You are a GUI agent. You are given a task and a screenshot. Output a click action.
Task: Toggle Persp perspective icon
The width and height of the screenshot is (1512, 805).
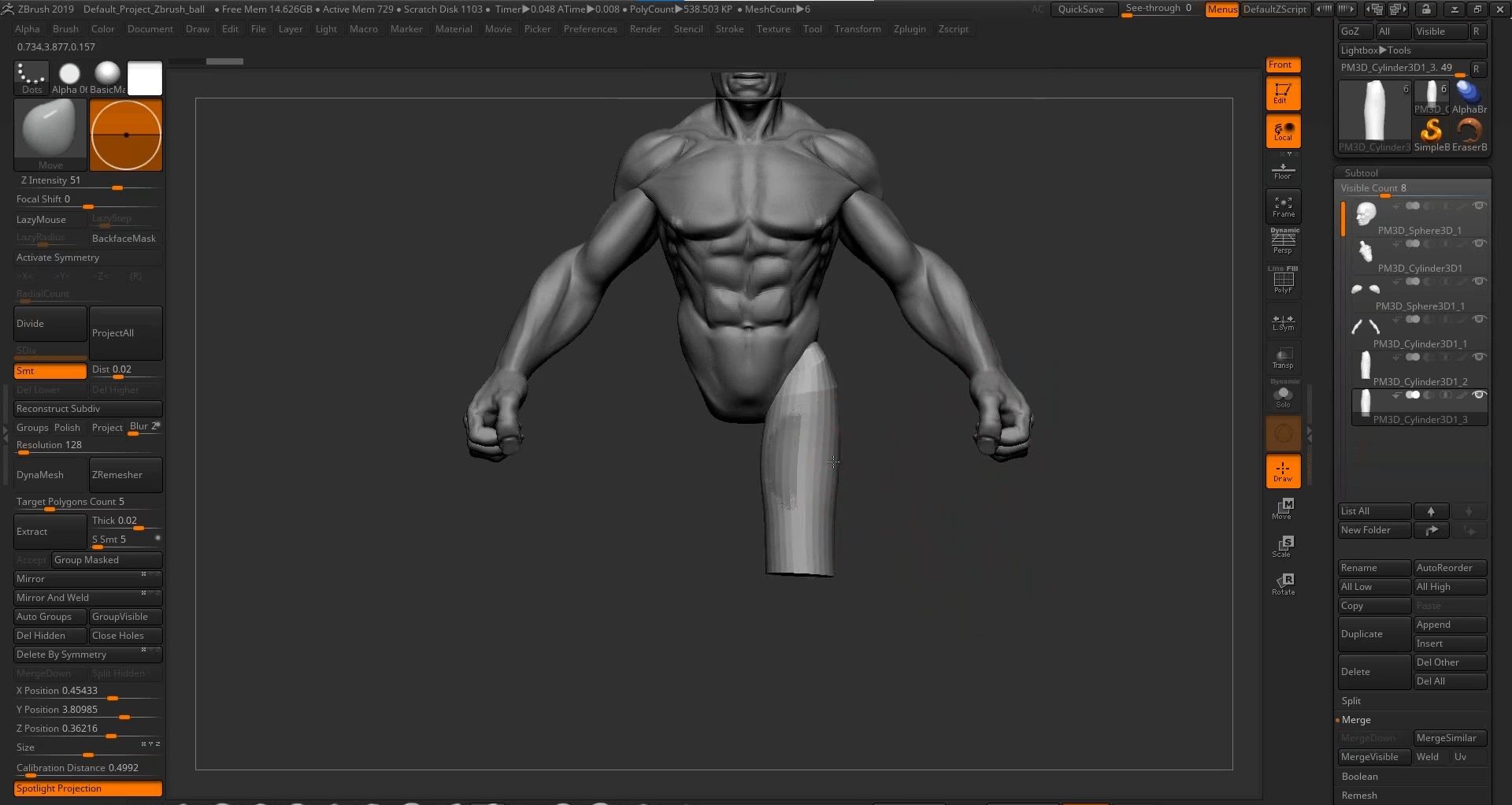point(1283,241)
